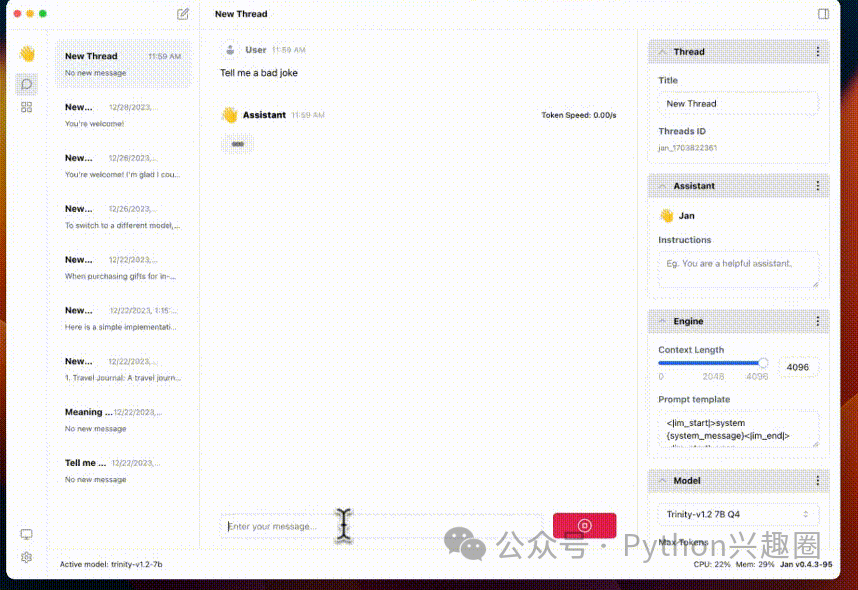Screen dimensions: 858x590
Task: Open the thread 'You're welcome!' from 12/28/2023
Action: 123,114
